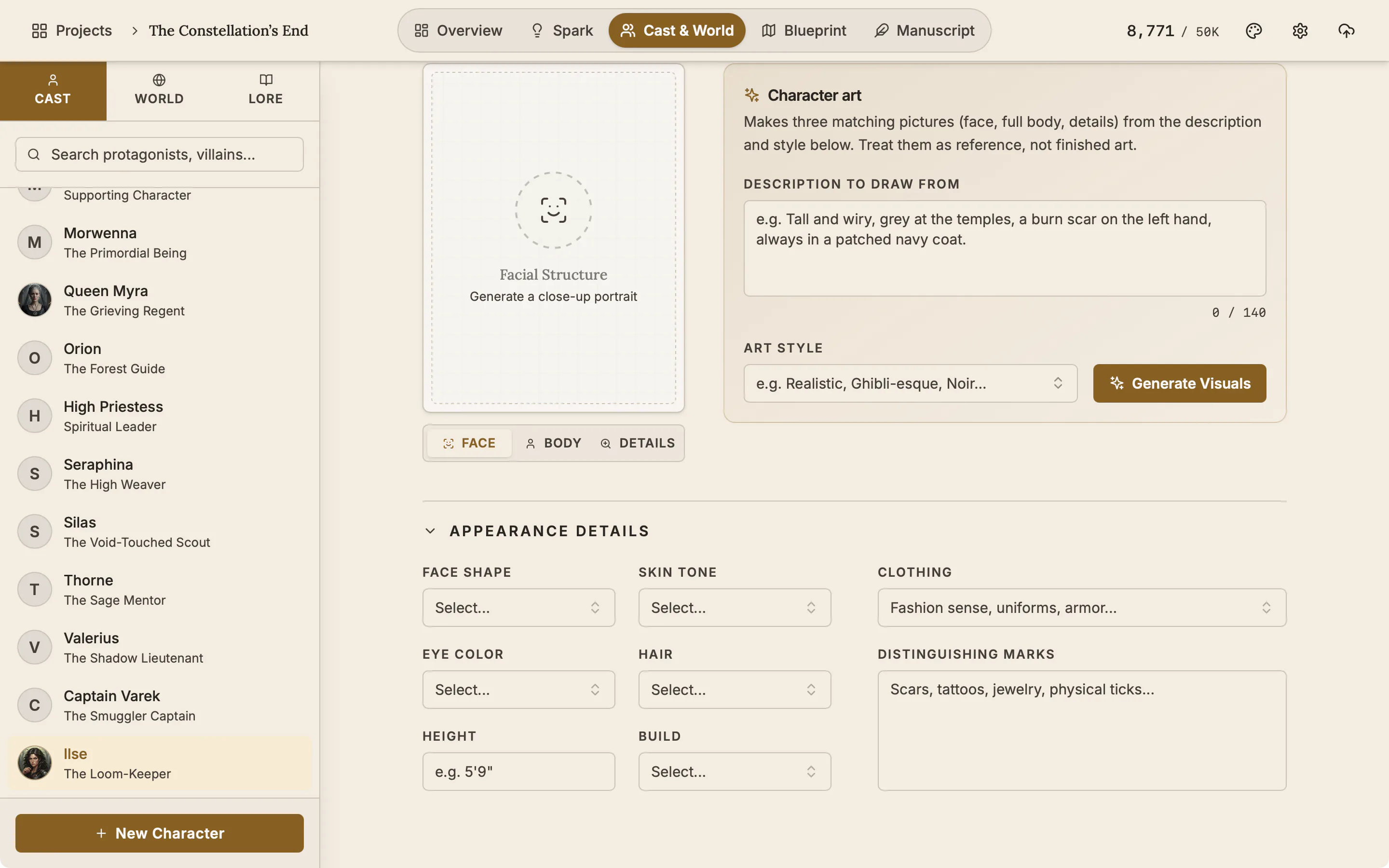Click the Distinguishing Marks text area
The height and width of the screenshot is (868, 1389).
(x=1082, y=730)
